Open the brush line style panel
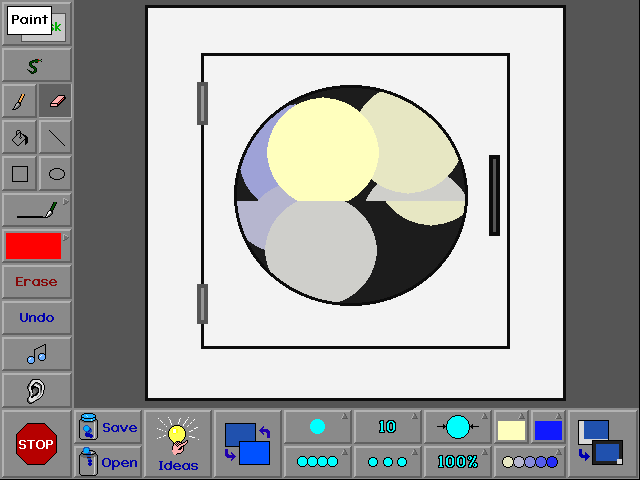The height and width of the screenshot is (480, 640). click(36, 209)
